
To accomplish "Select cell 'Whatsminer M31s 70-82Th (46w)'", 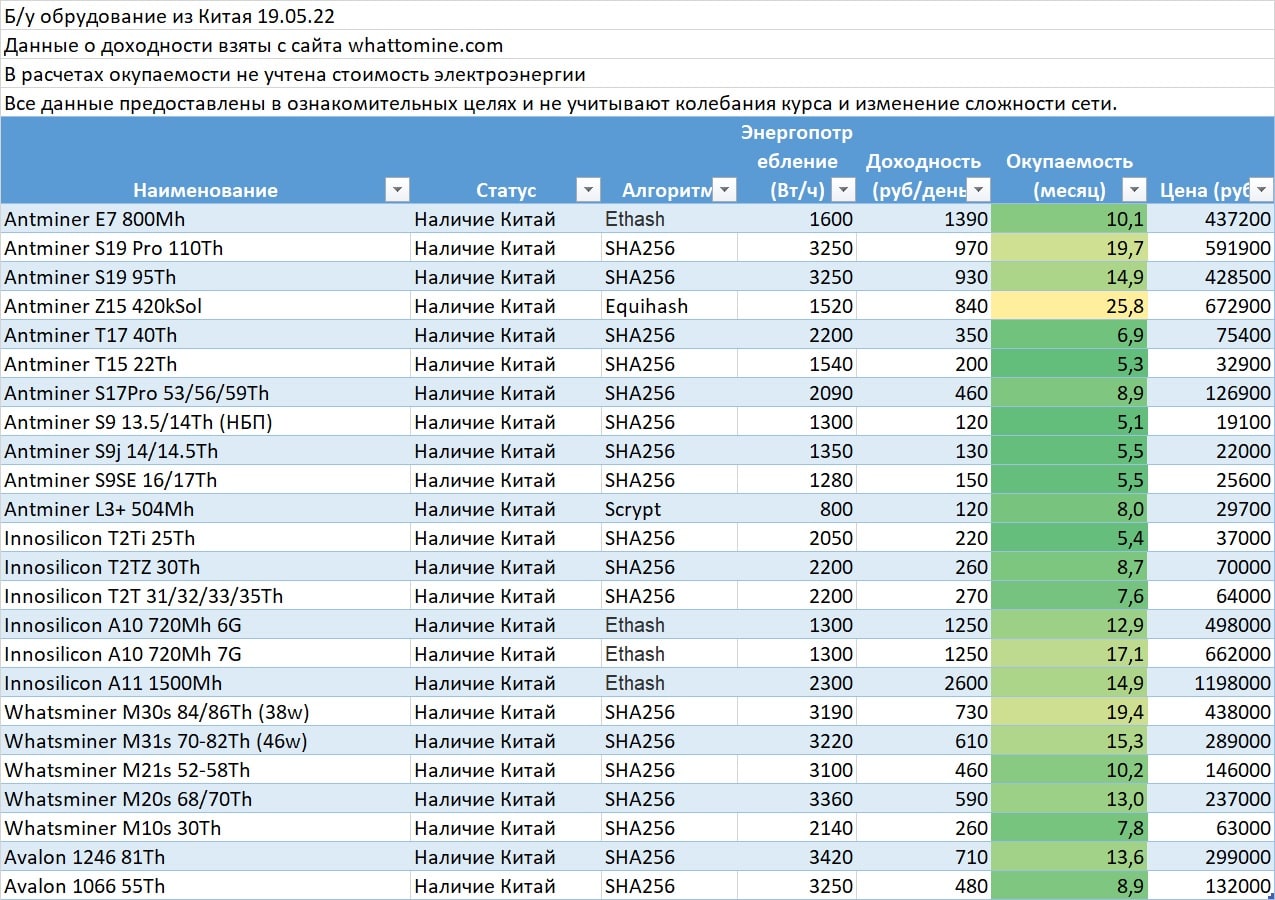I will (x=205, y=741).
